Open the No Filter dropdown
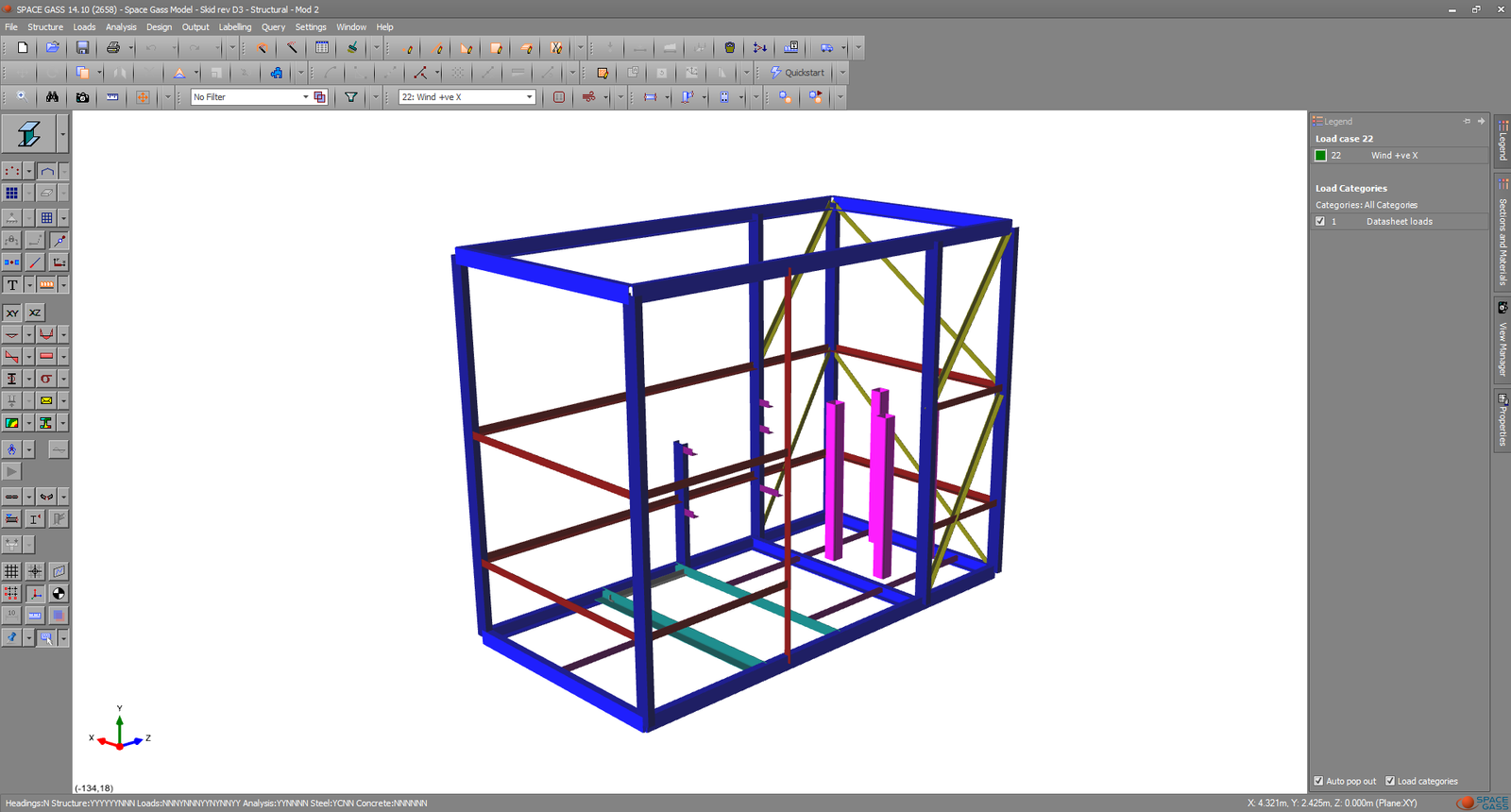Screen dimensions: 1511x812 (x=305, y=97)
